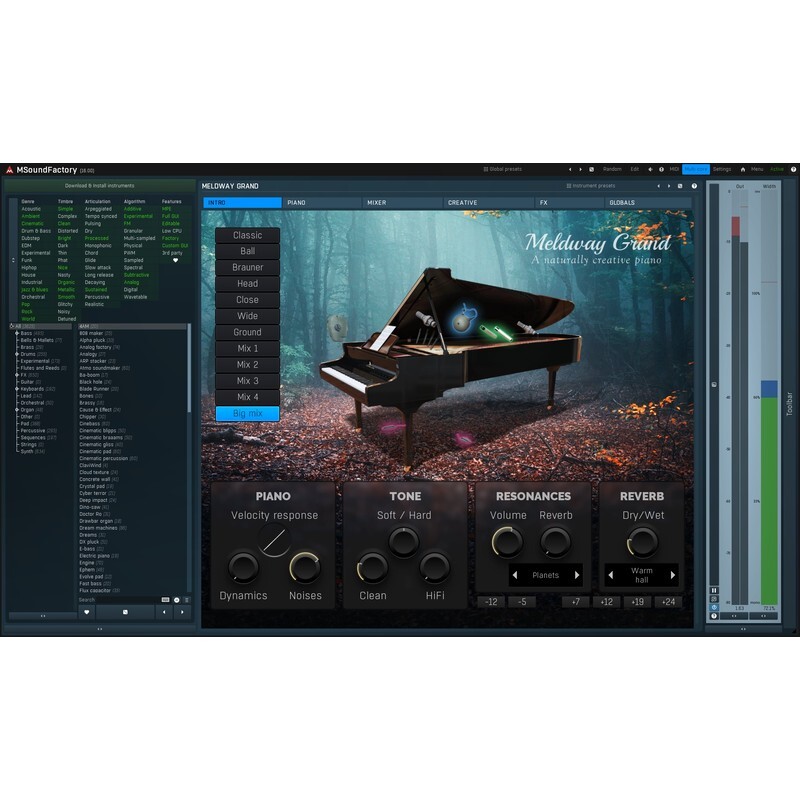Click the info icon at bottom of meters
The width and height of the screenshot is (800, 800).
pos(714,616)
